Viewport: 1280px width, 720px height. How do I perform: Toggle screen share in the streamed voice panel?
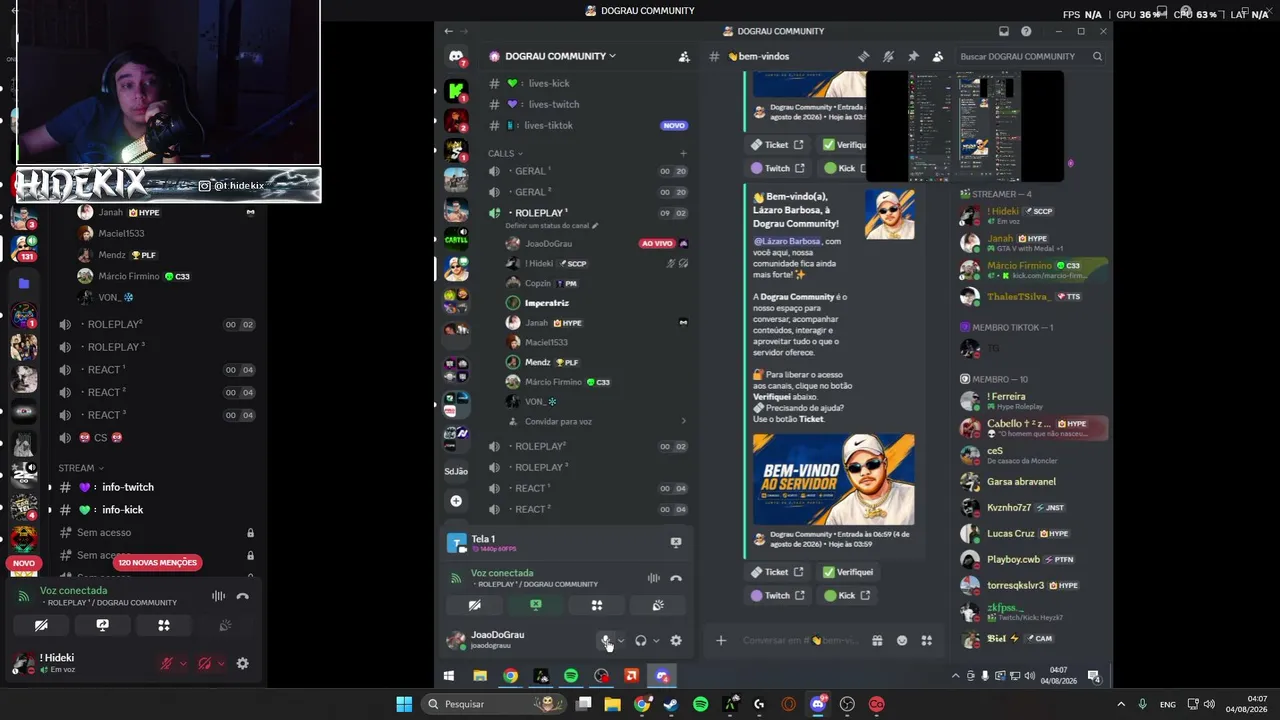click(536, 605)
